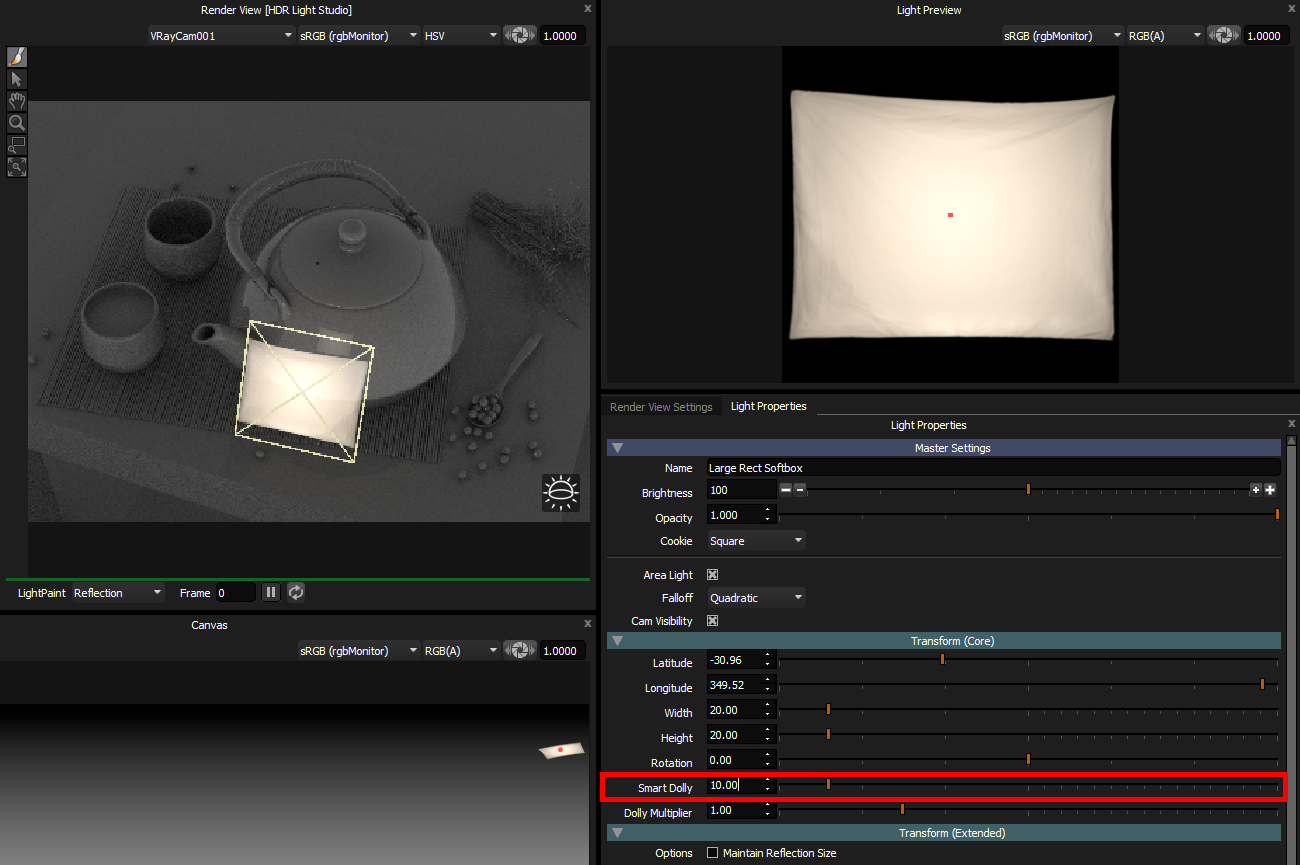
Task: Select the LightPaint brush tool
Action: tap(17, 56)
